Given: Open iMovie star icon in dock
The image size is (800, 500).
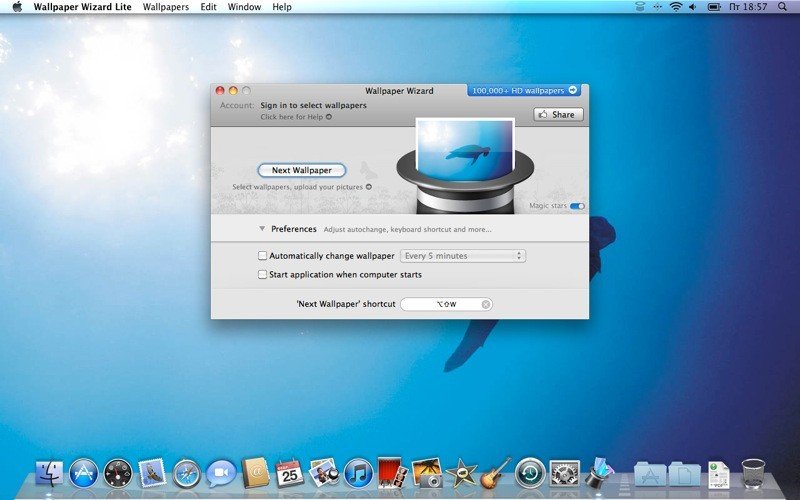Looking at the screenshot, I should [461, 473].
